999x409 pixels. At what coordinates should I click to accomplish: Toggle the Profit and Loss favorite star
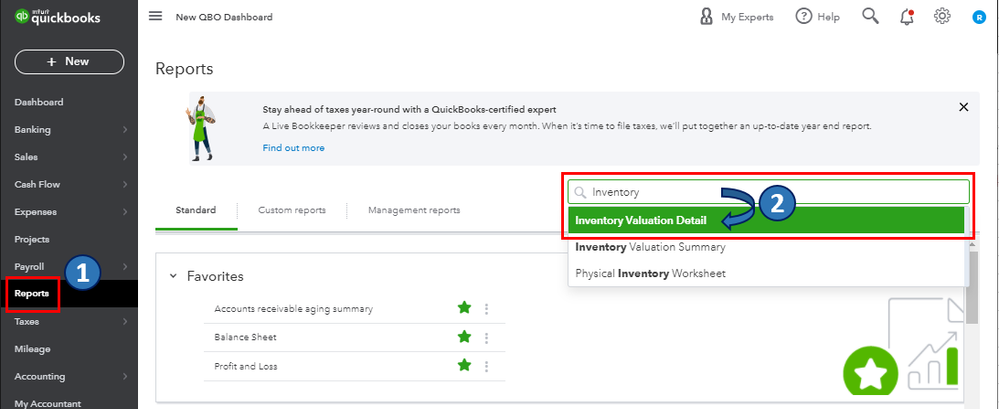pyautogui.click(x=464, y=366)
